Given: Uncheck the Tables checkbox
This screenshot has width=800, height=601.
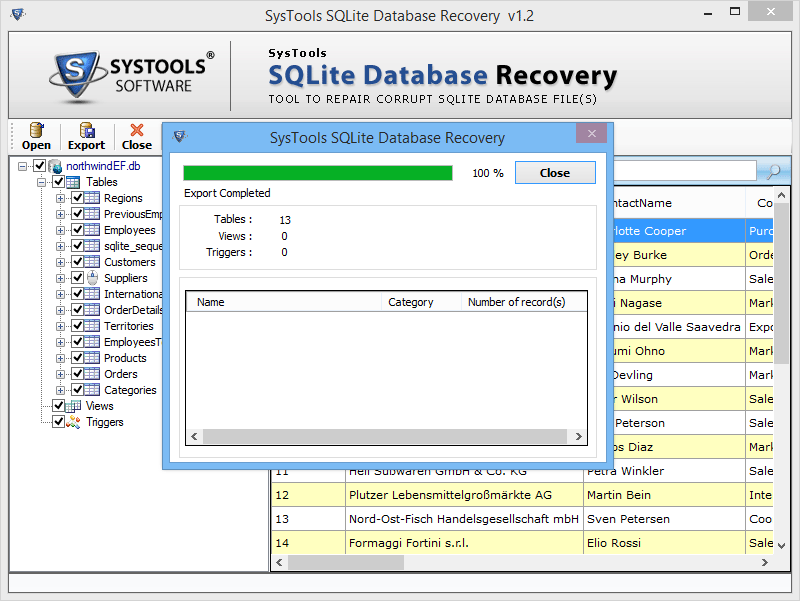Looking at the screenshot, I should pyautogui.click(x=58, y=182).
